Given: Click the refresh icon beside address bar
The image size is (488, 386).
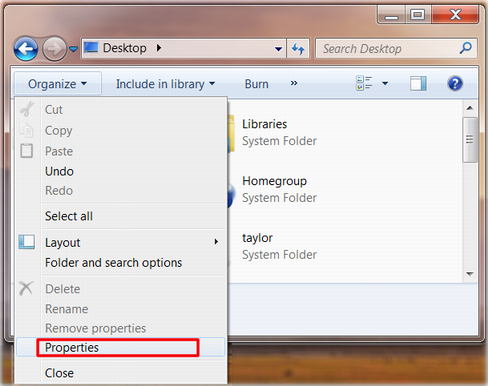Looking at the screenshot, I should (x=298, y=49).
